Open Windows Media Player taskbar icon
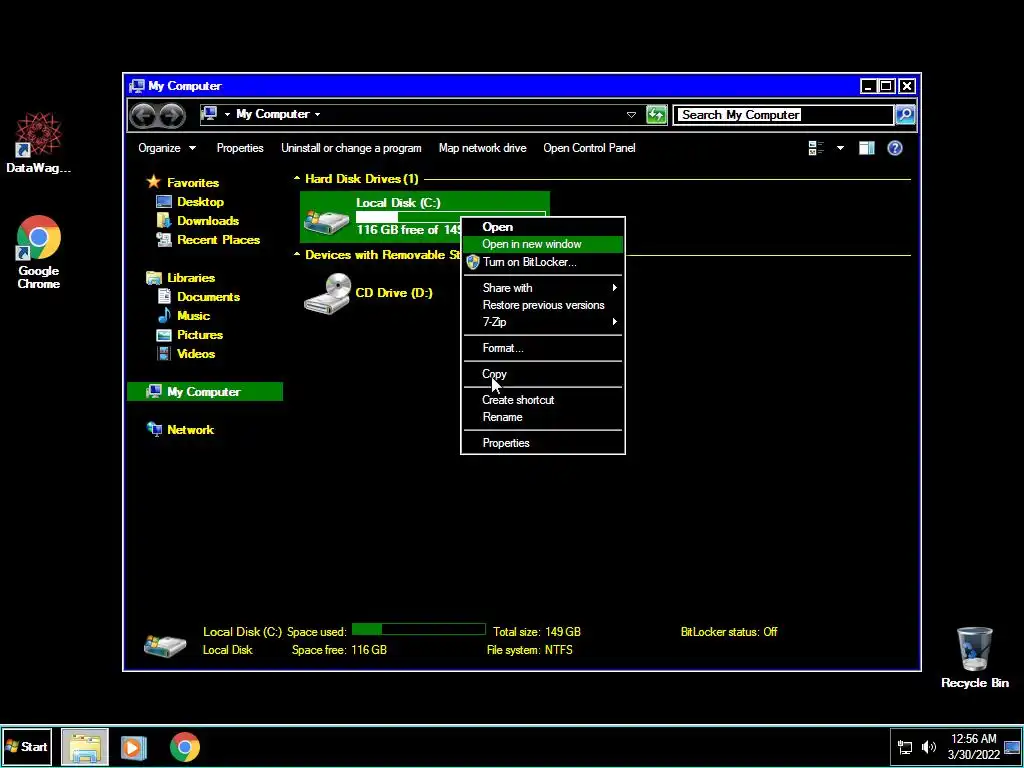Image resolution: width=1024 pixels, height=768 pixels. [133, 747]
